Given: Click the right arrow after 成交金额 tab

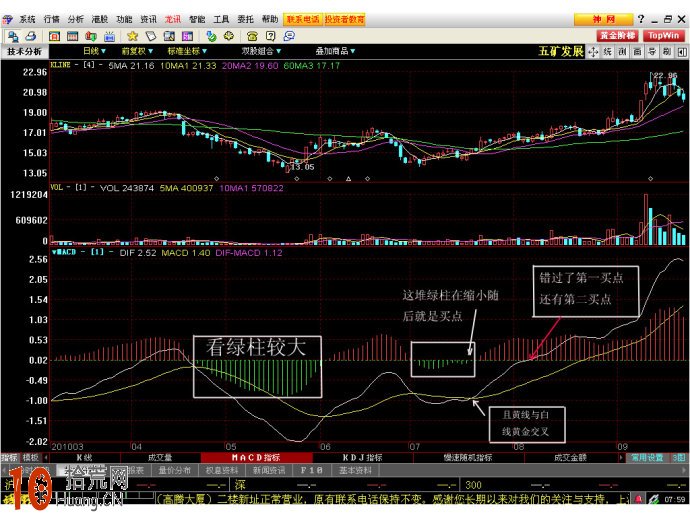Looking at the screenshot, I should [x=621, y=458].
